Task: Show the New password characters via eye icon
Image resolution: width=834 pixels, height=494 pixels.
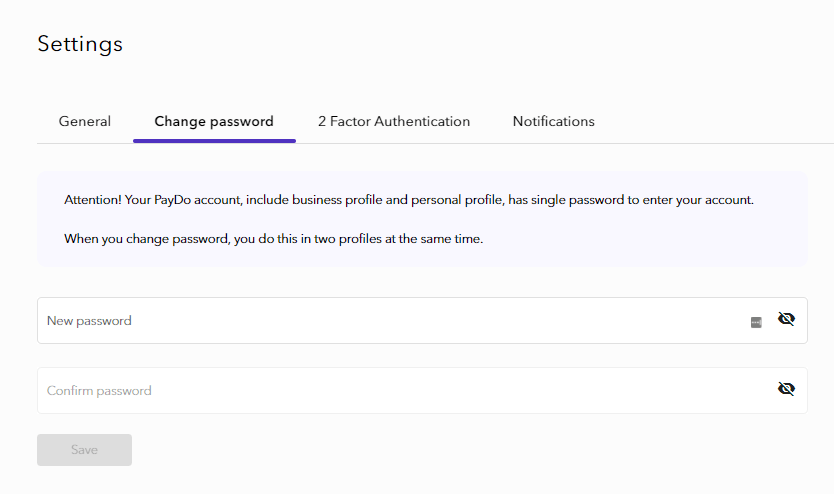Action: 786,320
